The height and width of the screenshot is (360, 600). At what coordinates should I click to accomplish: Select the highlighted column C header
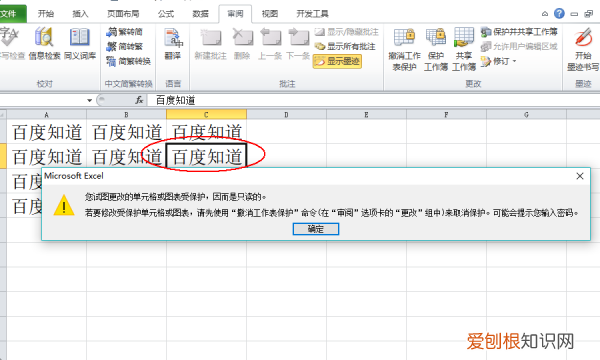(x=206, y=114)
